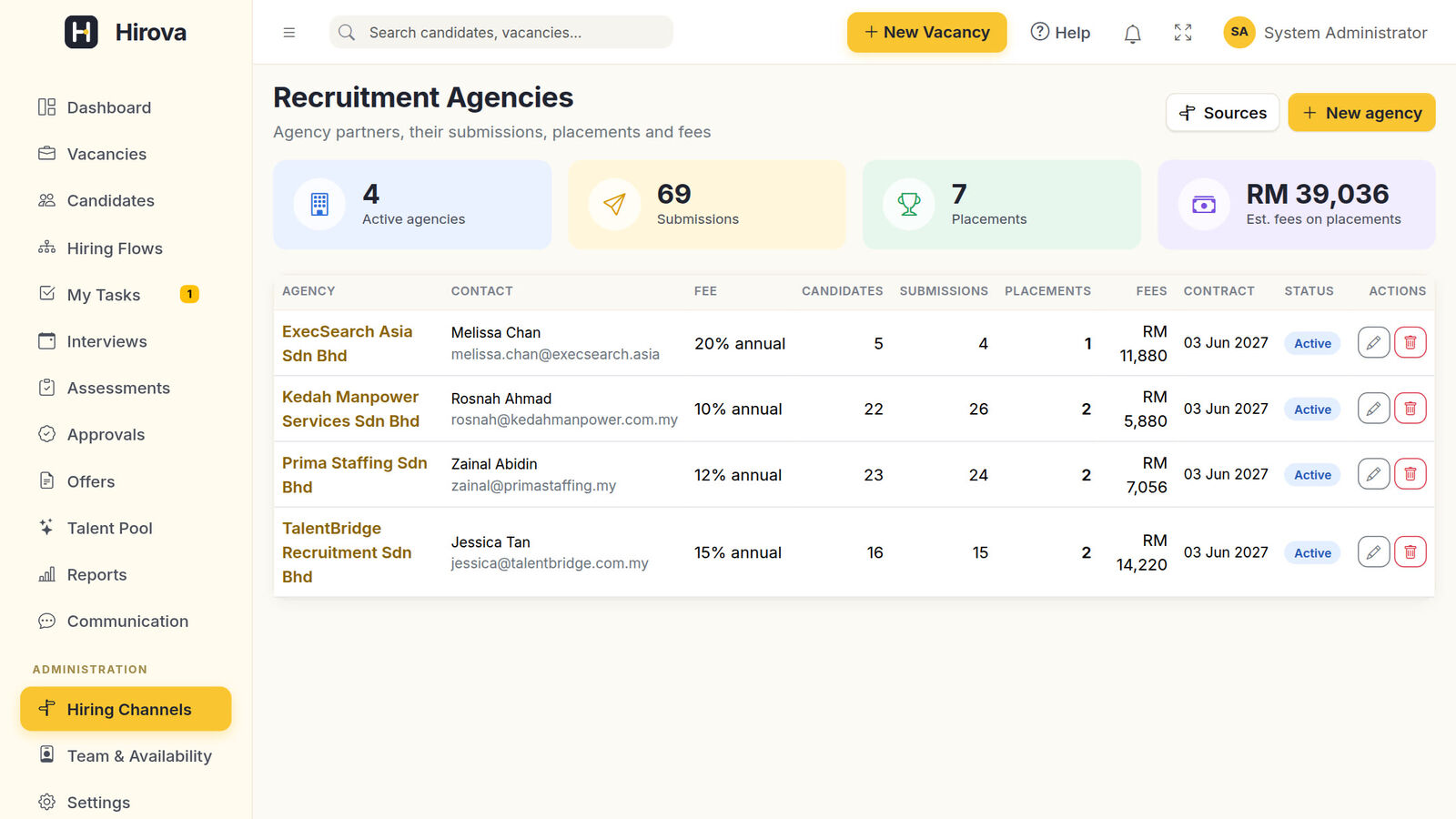Open Talent Pool in the sidebar
This screenshot has width=1456, height=819.
click(126, 528)
